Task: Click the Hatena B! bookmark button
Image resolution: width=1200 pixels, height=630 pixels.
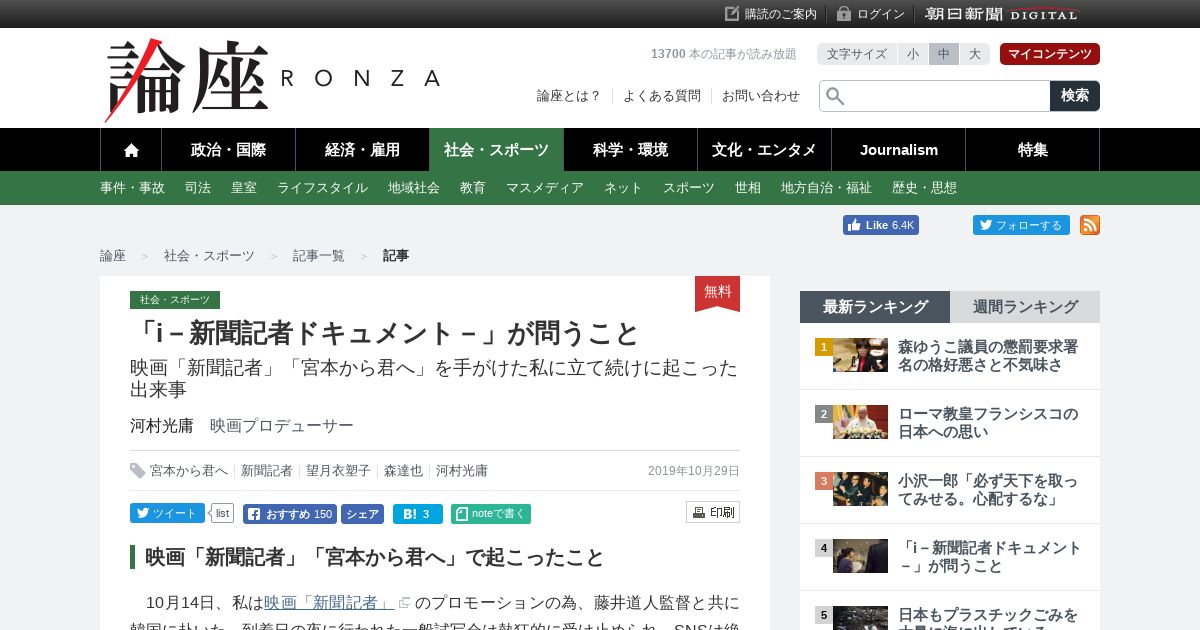Action: pyautogui.click(x=418, y=514)
